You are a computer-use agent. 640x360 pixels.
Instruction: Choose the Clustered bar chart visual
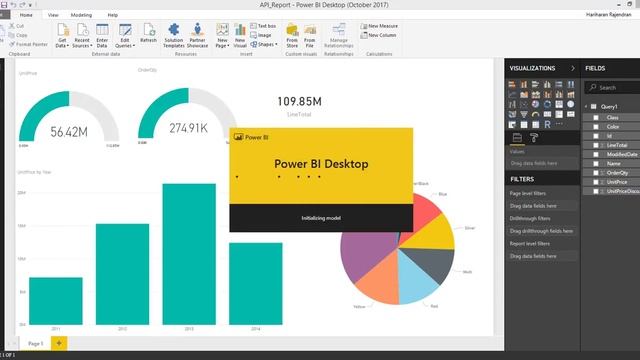[536, 84]
